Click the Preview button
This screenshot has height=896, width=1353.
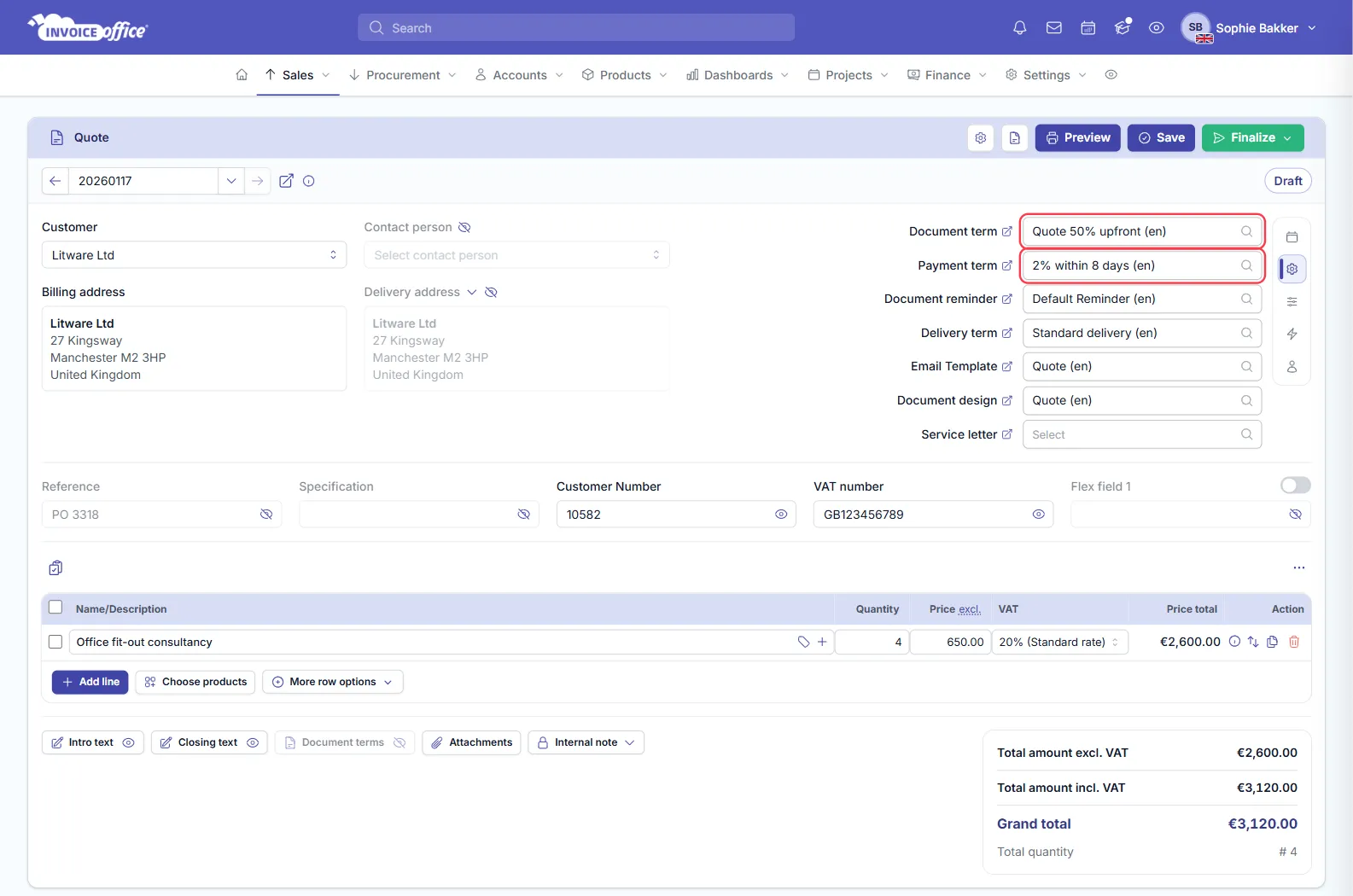click(x=1078, y=138)
